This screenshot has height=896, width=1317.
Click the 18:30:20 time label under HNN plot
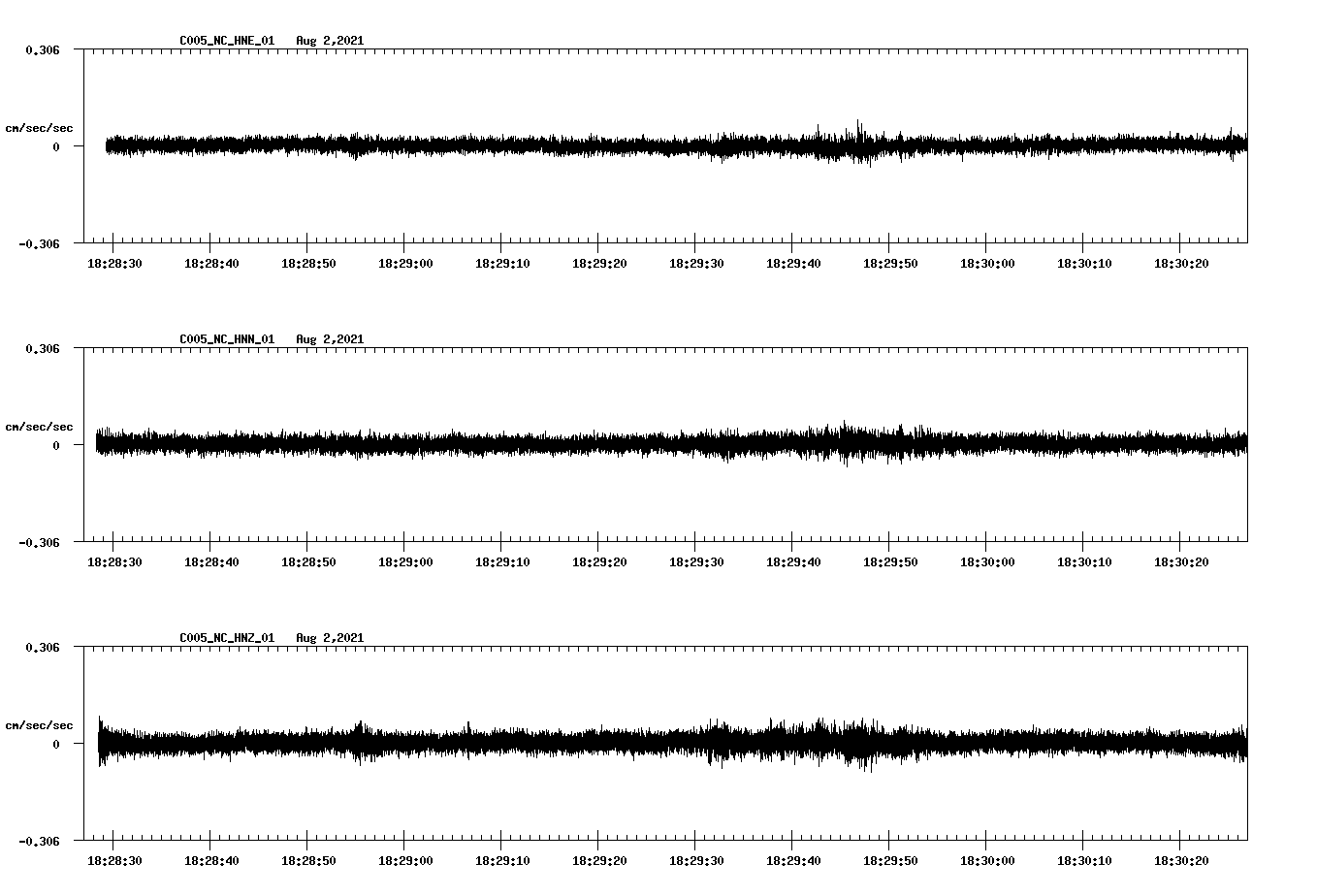1181,561
